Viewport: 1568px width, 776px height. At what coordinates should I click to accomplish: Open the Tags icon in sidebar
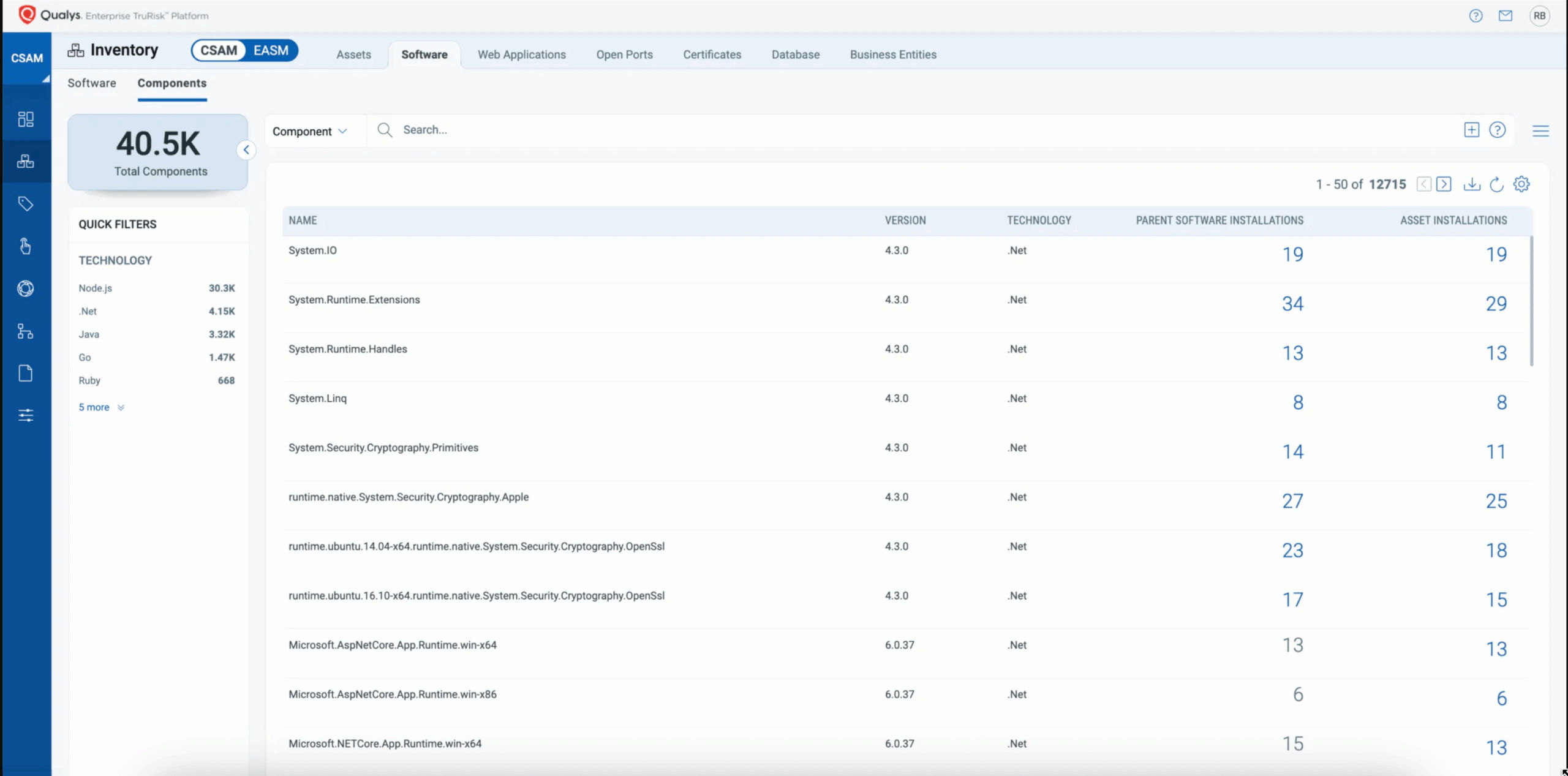click(x=26, y=203)
